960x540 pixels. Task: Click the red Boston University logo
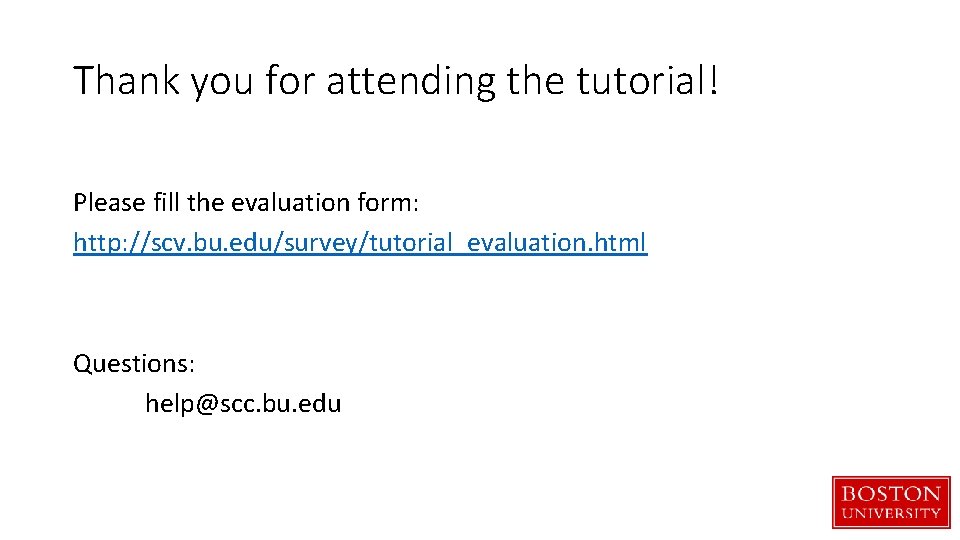coord(891,501)
